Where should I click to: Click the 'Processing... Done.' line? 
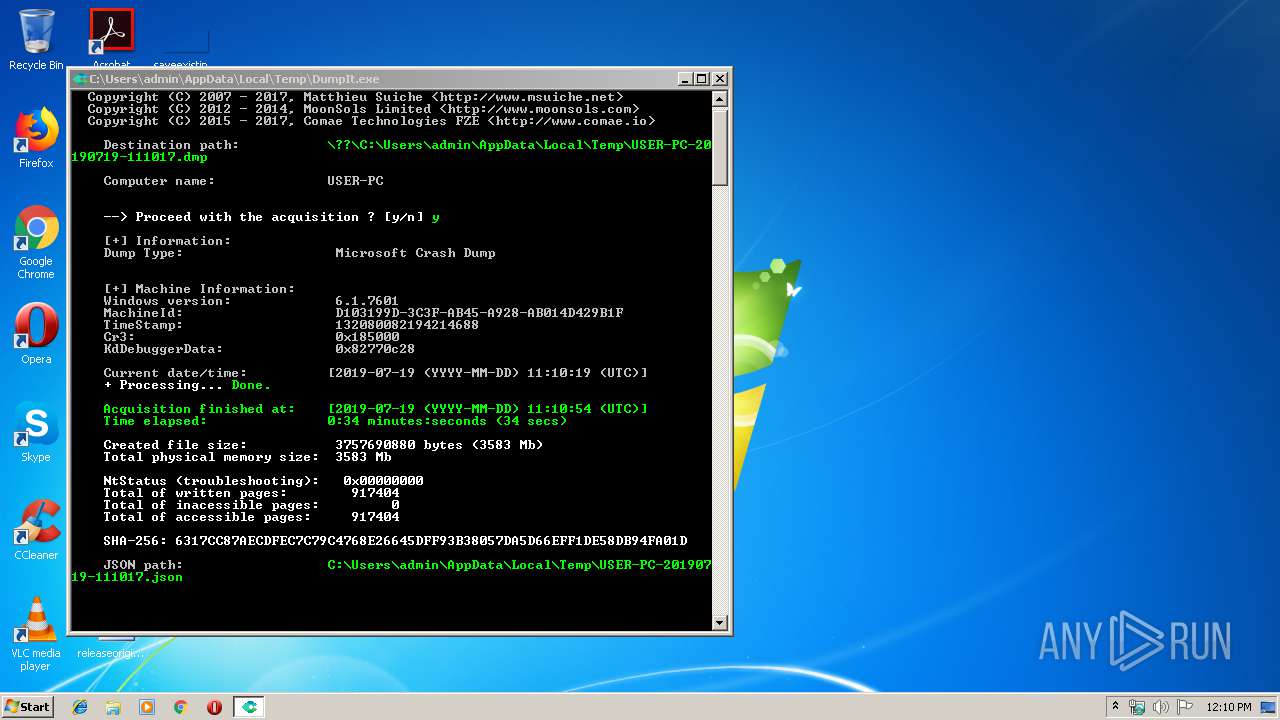tap(187, 385)
